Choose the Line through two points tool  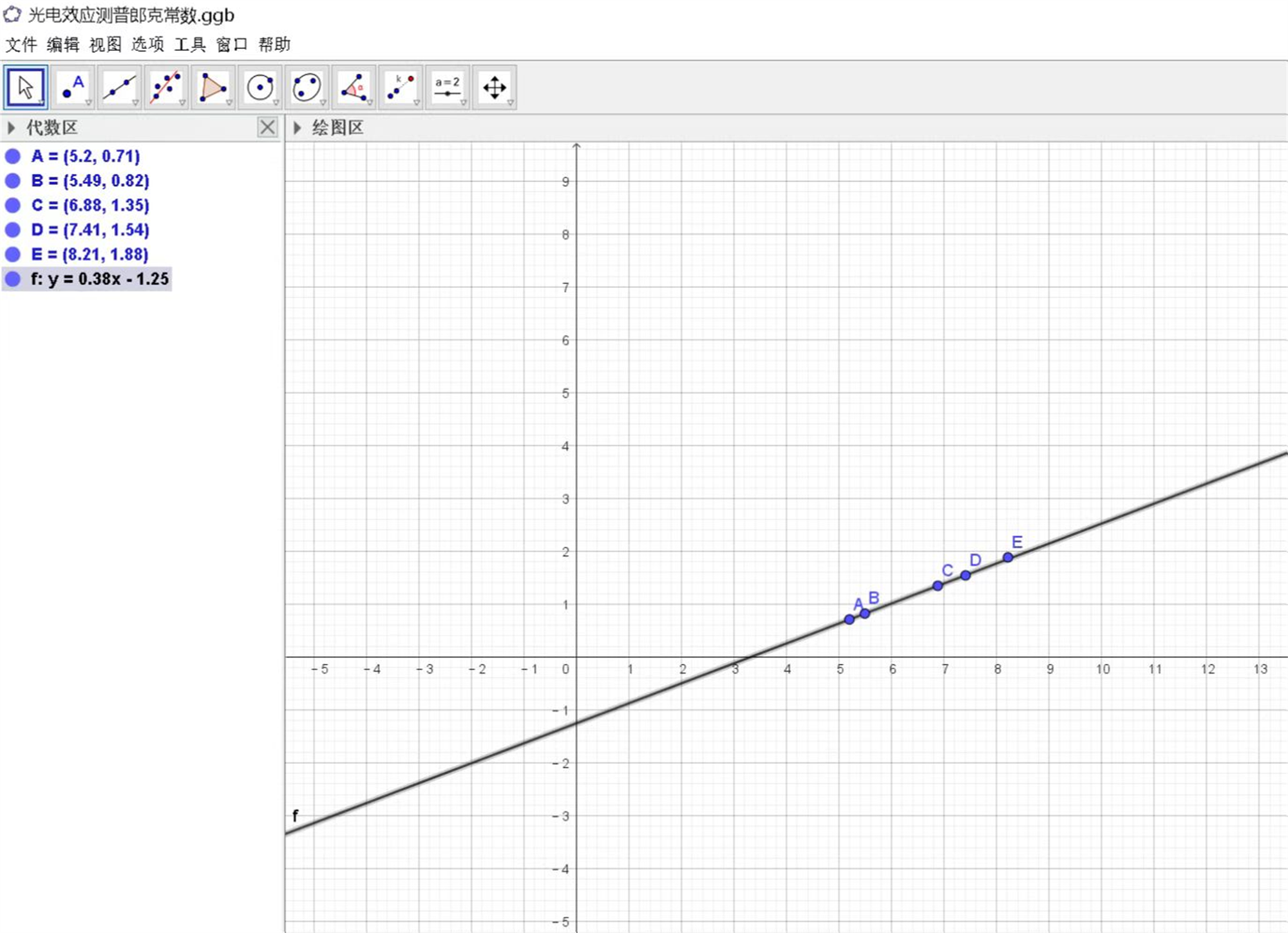coord(120,87)
